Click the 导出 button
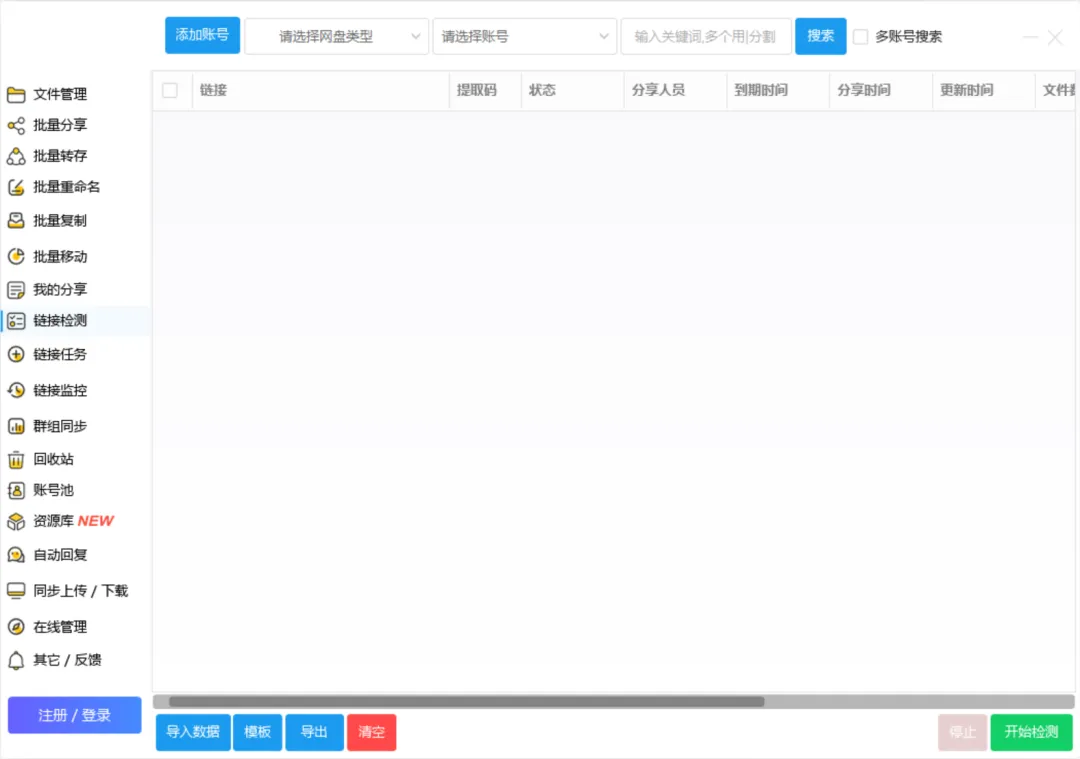 click(x=314, y=732)
